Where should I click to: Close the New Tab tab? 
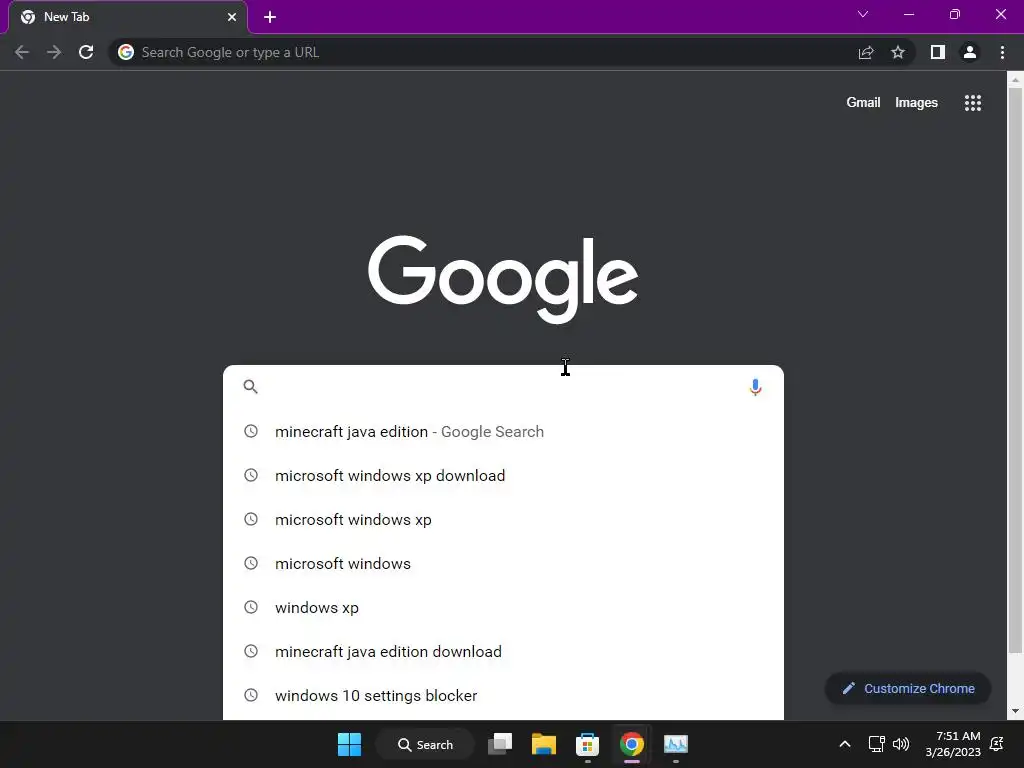point(232,17)
